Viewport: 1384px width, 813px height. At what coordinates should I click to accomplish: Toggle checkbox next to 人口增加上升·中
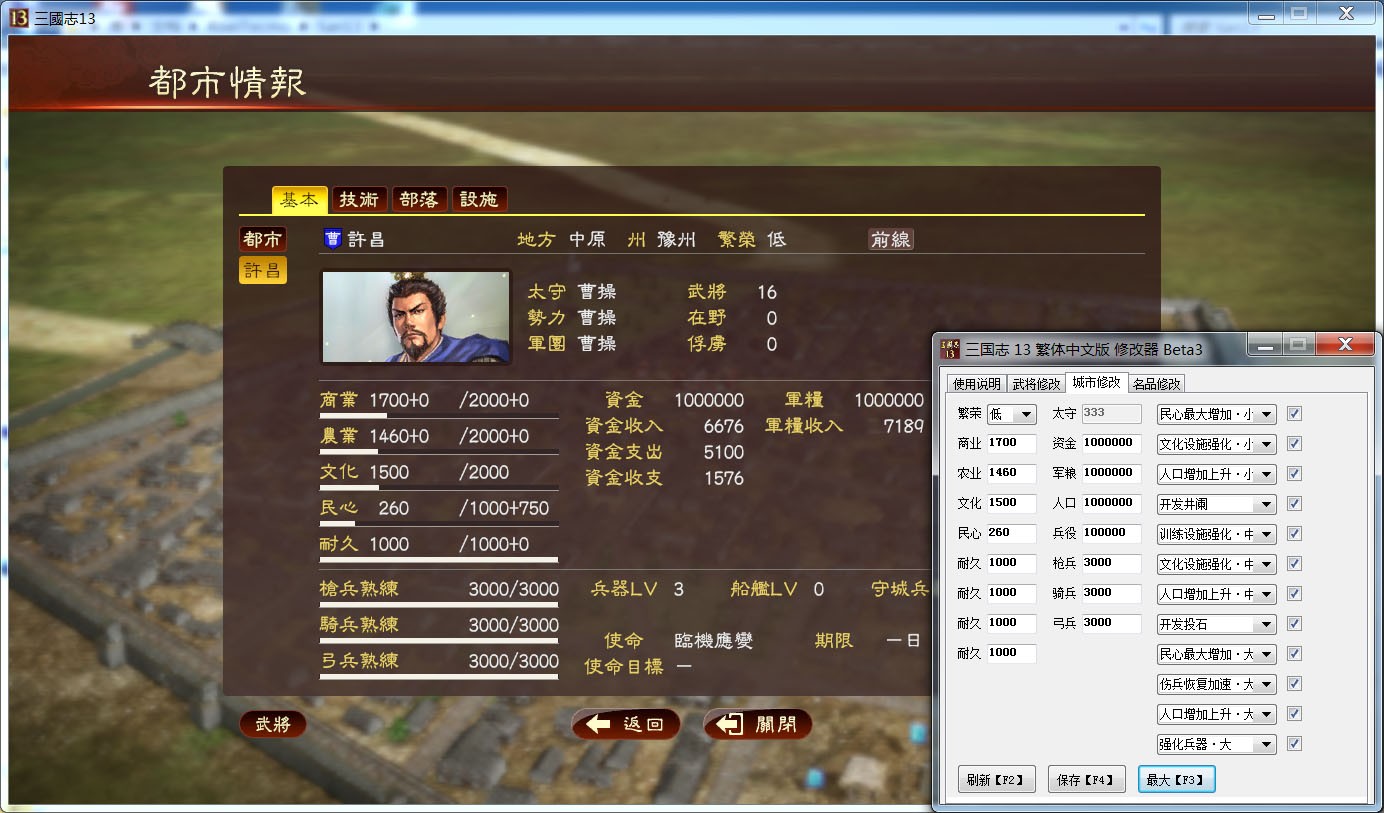click(x=1294, y=594)
